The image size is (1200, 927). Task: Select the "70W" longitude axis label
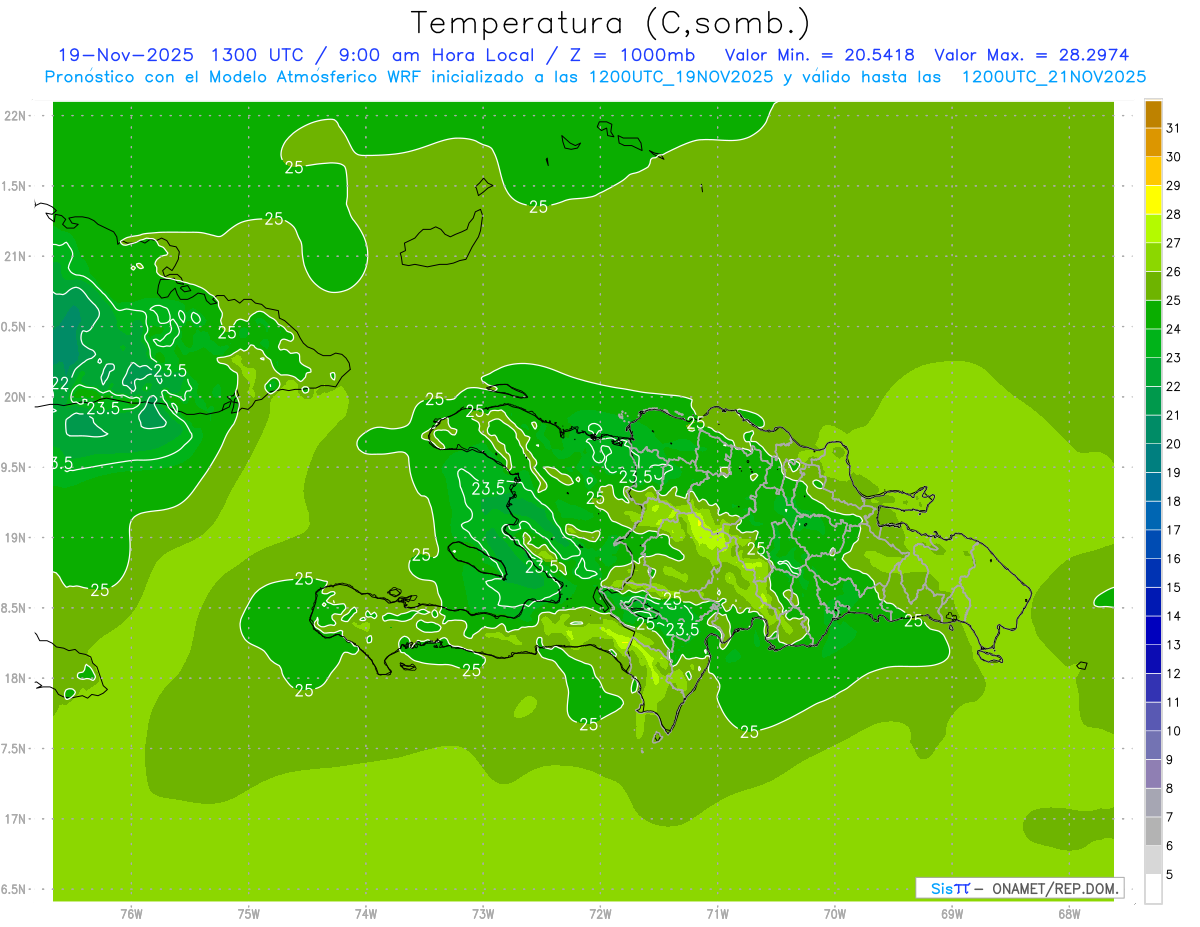coord(835,914)
